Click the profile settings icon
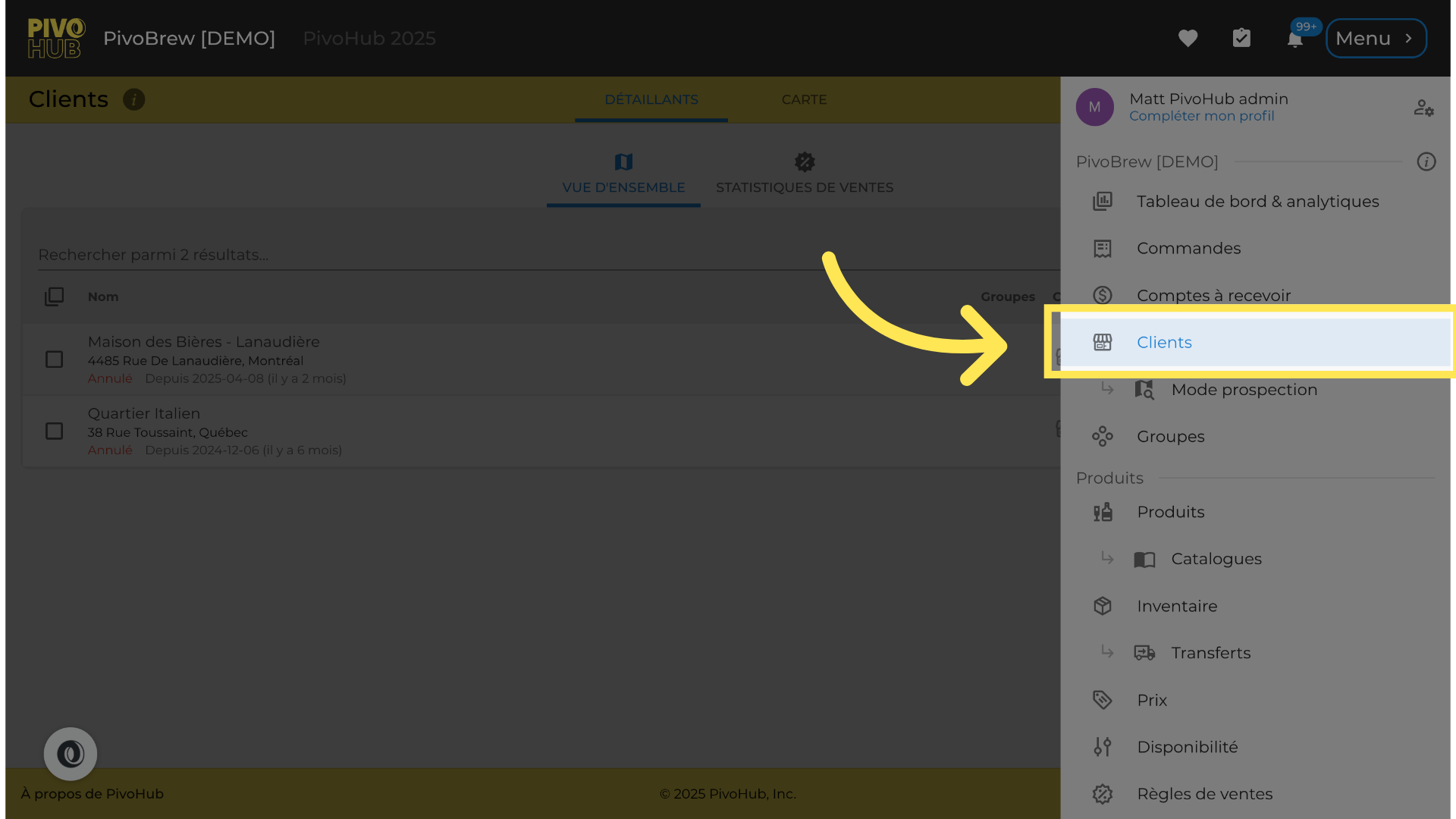 click(x=1423, y=108)
